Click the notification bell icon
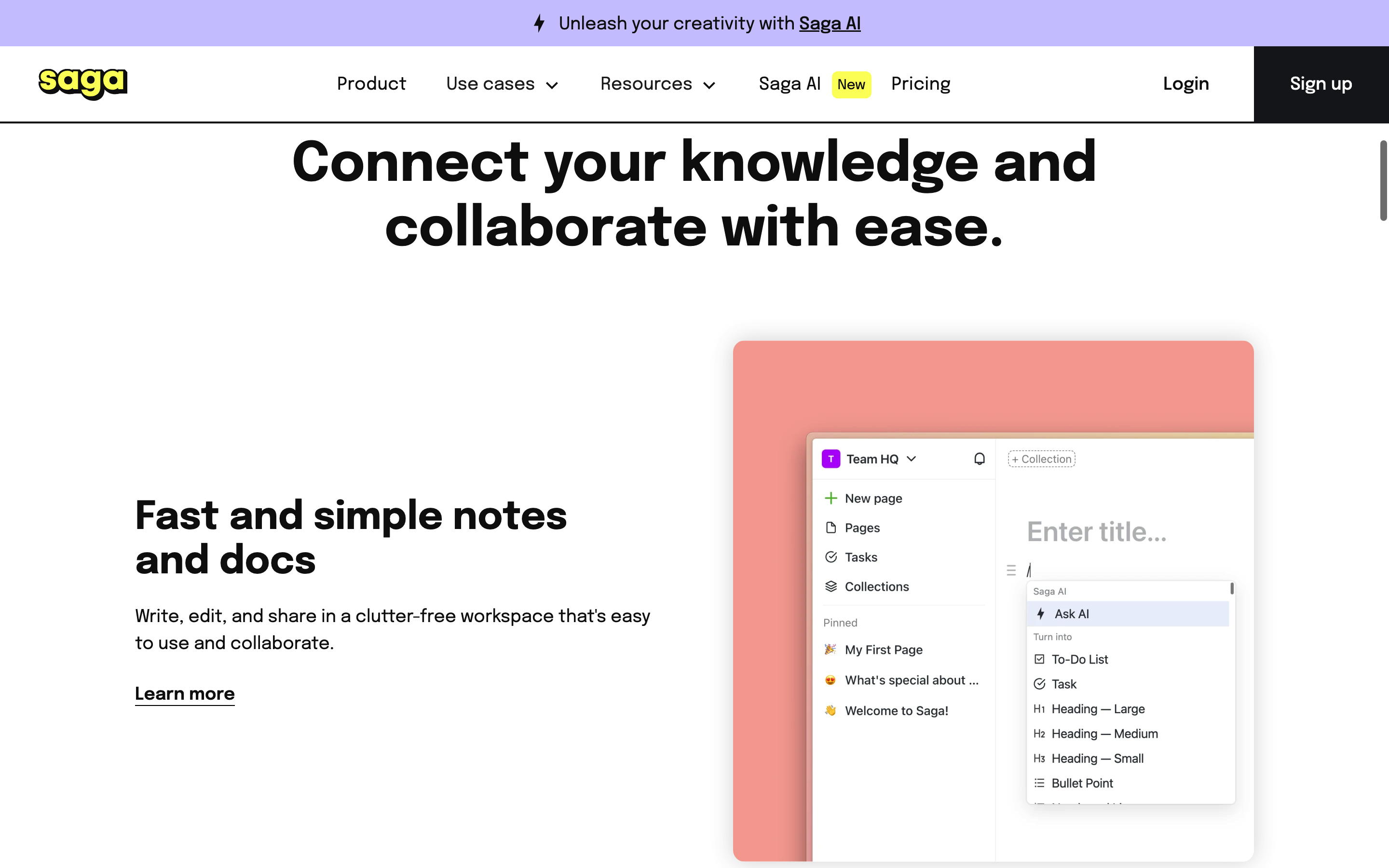Image resolution: width=1389 pixels, height=868 pixels. tap(979, 459)
